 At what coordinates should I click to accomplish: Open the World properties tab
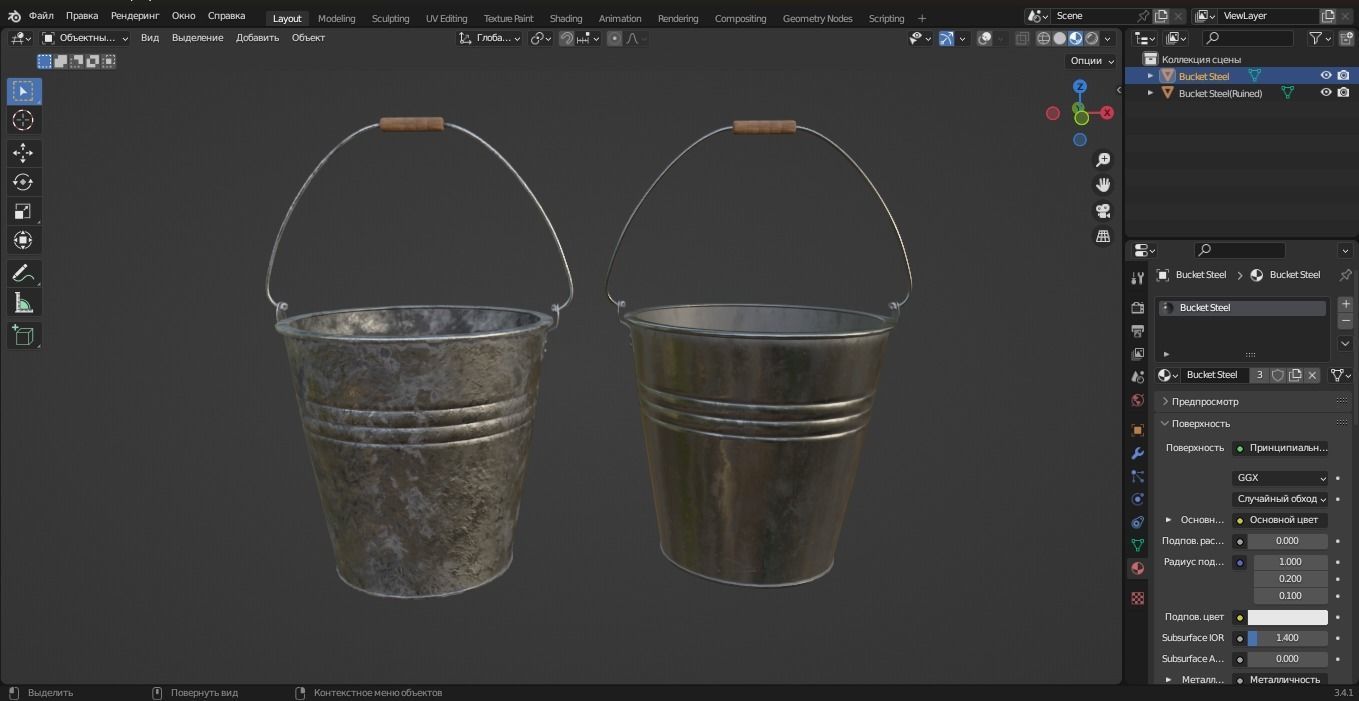(1137, 401)
